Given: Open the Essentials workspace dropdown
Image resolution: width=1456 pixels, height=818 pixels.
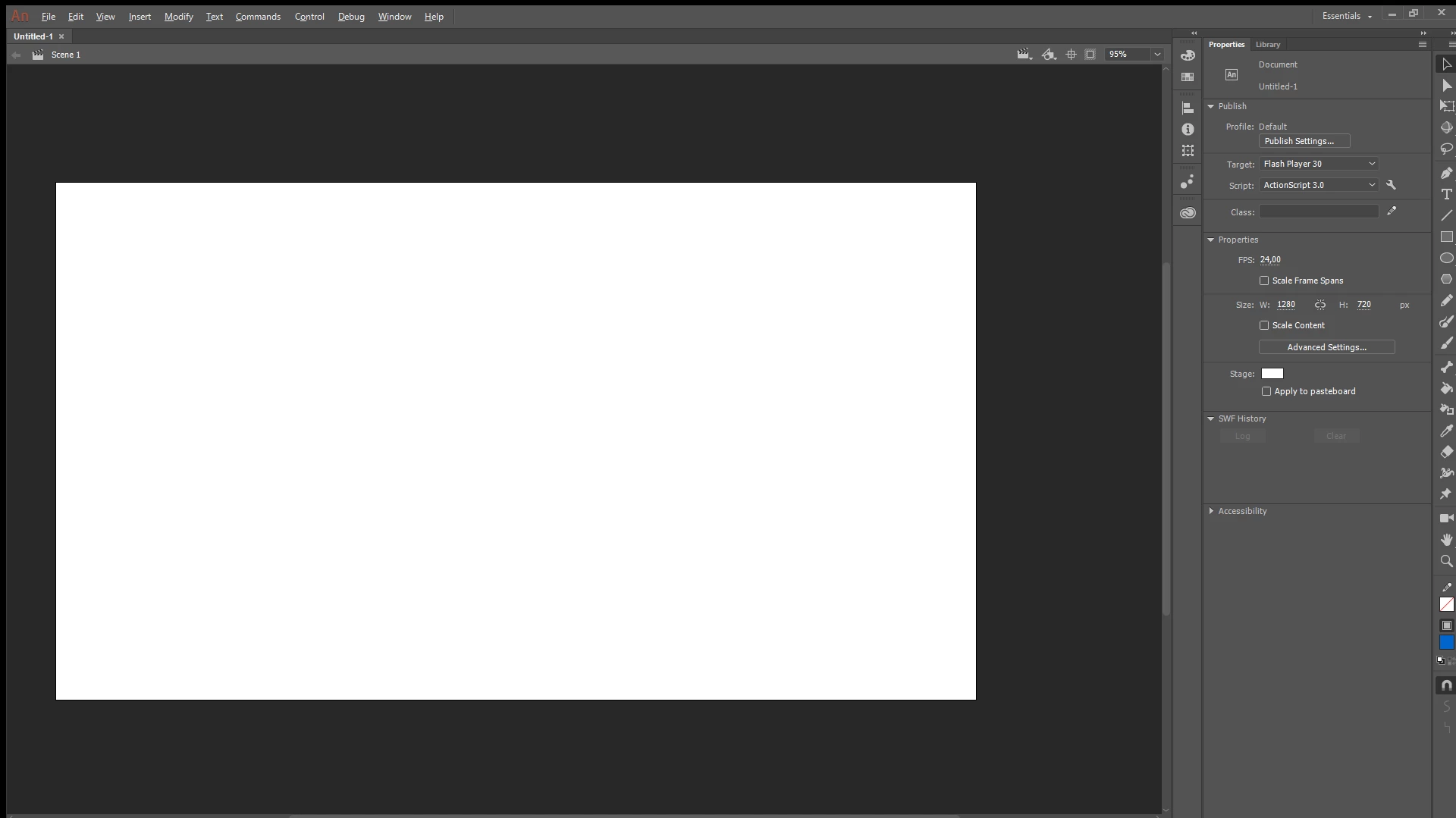Looking at the screenshot, I should (x=1347, y=16).
